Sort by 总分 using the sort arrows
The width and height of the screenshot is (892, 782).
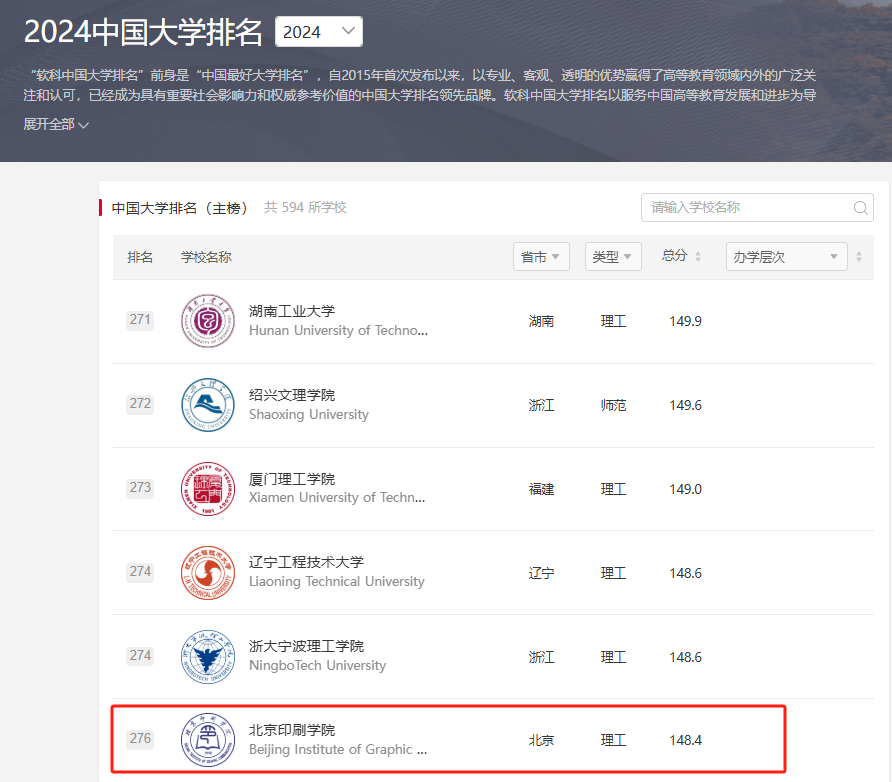click(x=698, y=257)
